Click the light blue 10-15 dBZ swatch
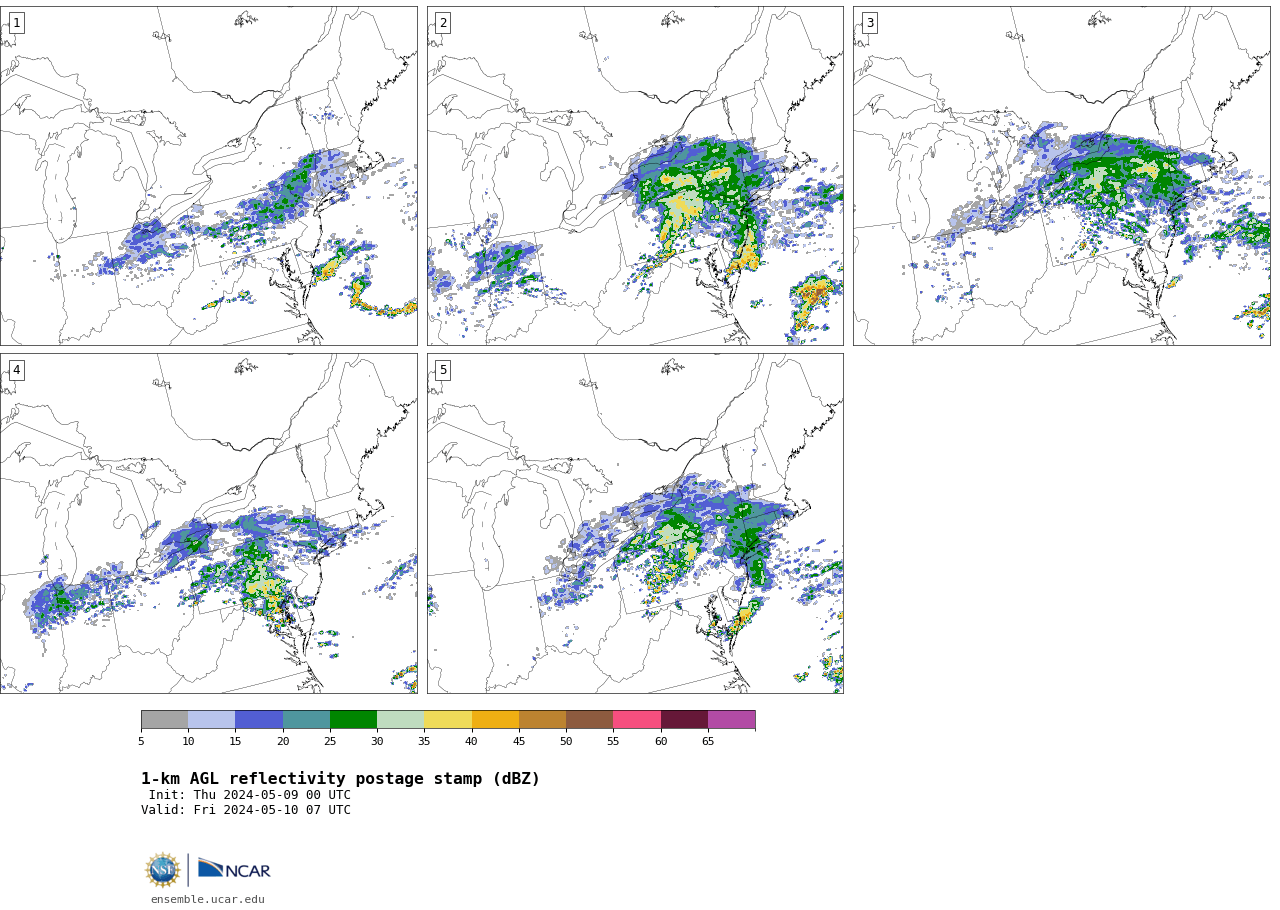 click(211, 720)
